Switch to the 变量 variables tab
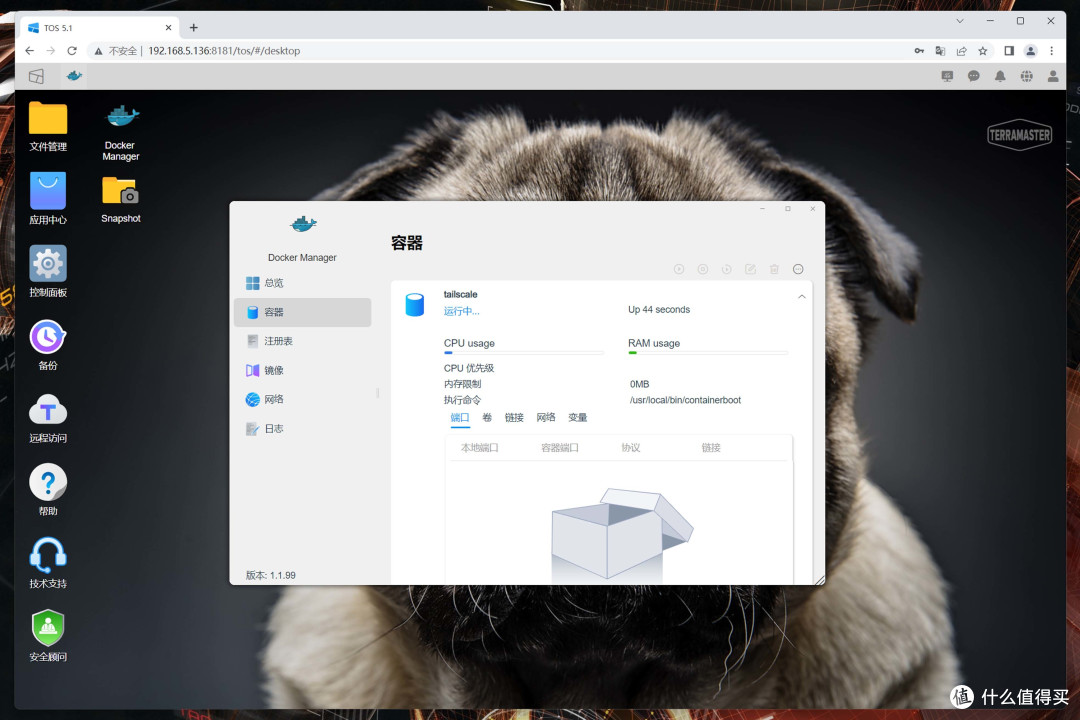The image size is (1080, 720). (577, 418)
